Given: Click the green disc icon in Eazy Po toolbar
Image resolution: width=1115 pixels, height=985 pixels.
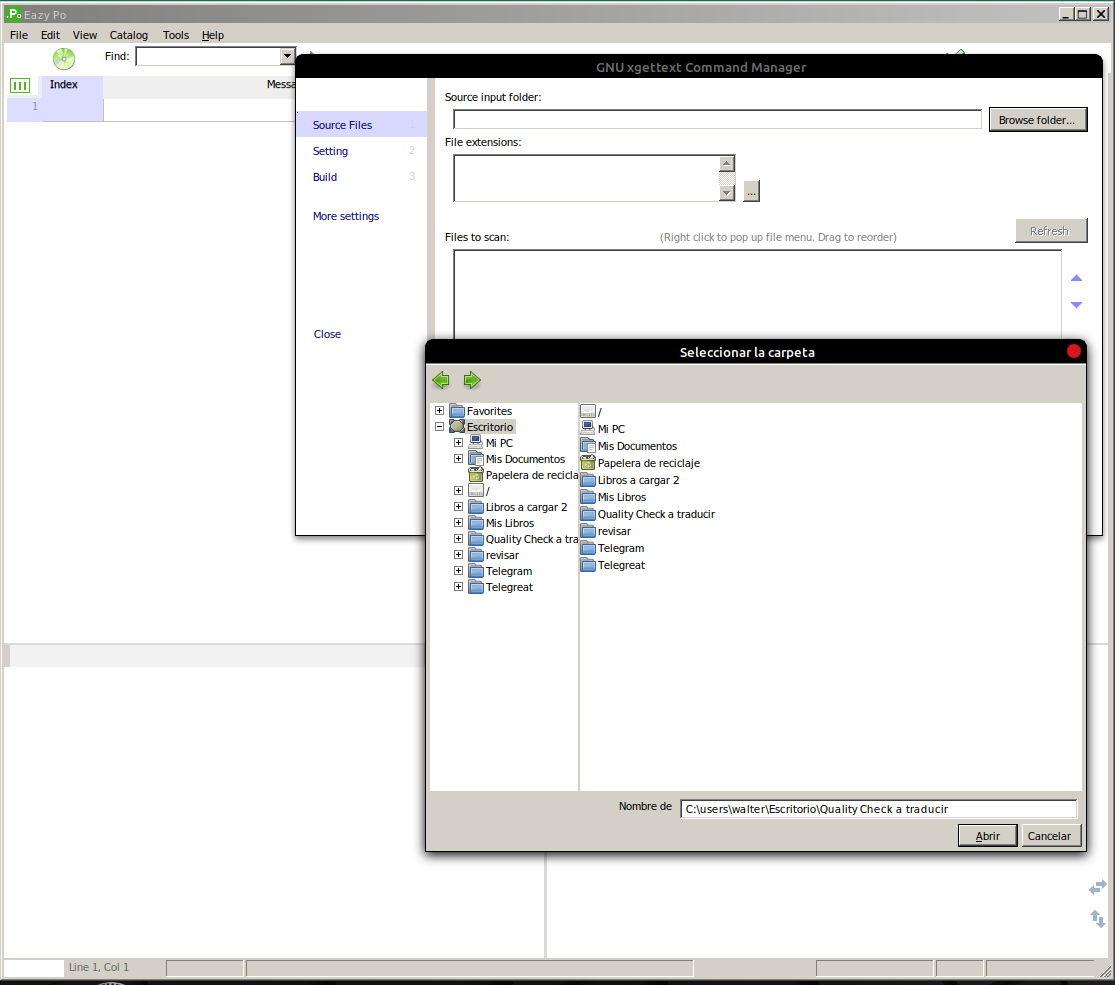Looking at the screenshot, I should pos(64,58).
